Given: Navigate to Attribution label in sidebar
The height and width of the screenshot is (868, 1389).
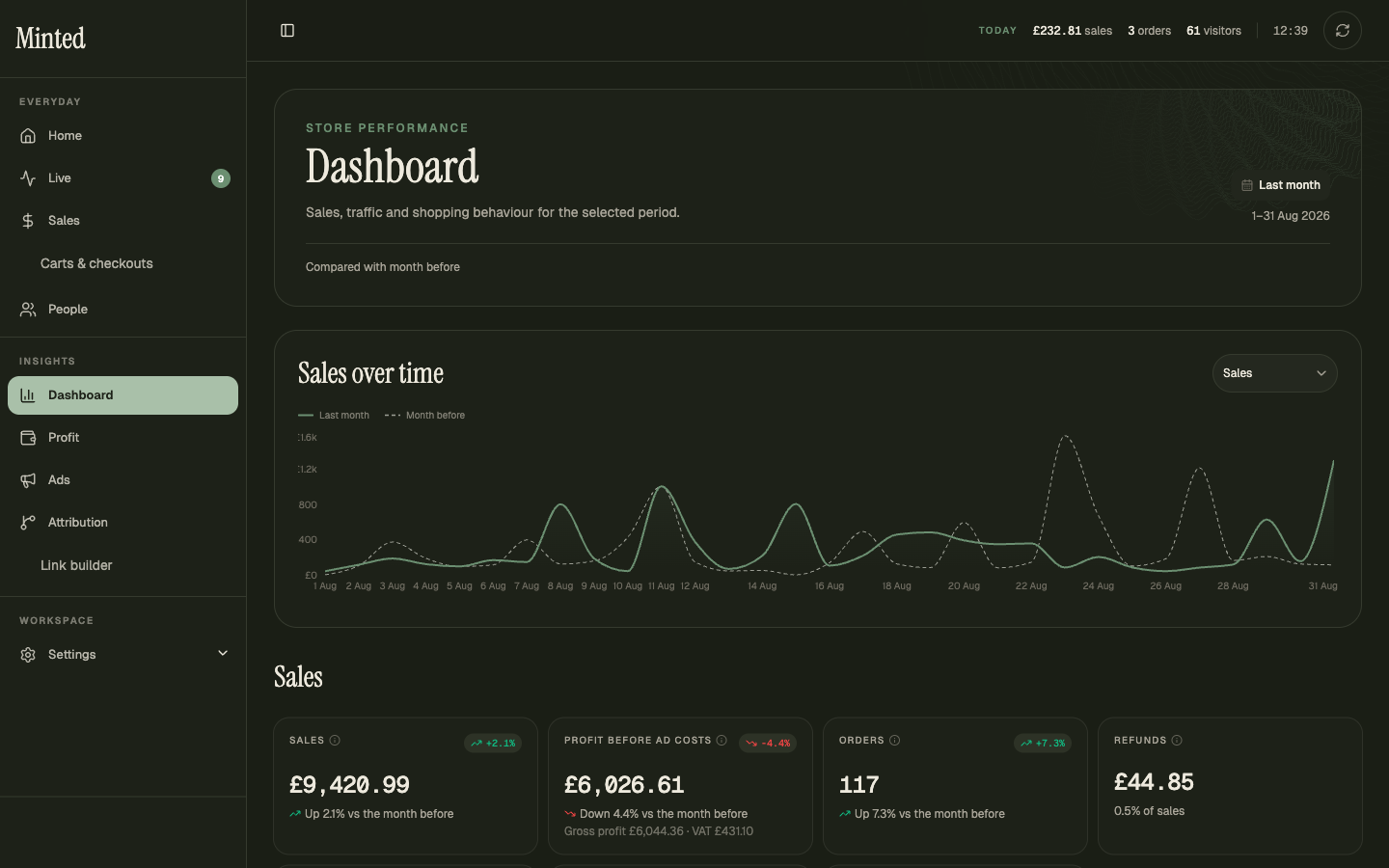Looking at the screenshot, I should click(78, 523).
